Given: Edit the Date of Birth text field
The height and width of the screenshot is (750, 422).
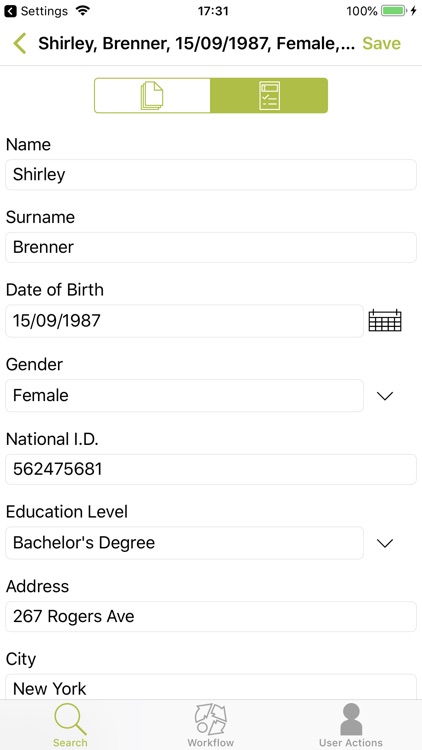Looking at the screenshot, I should 184,321.
